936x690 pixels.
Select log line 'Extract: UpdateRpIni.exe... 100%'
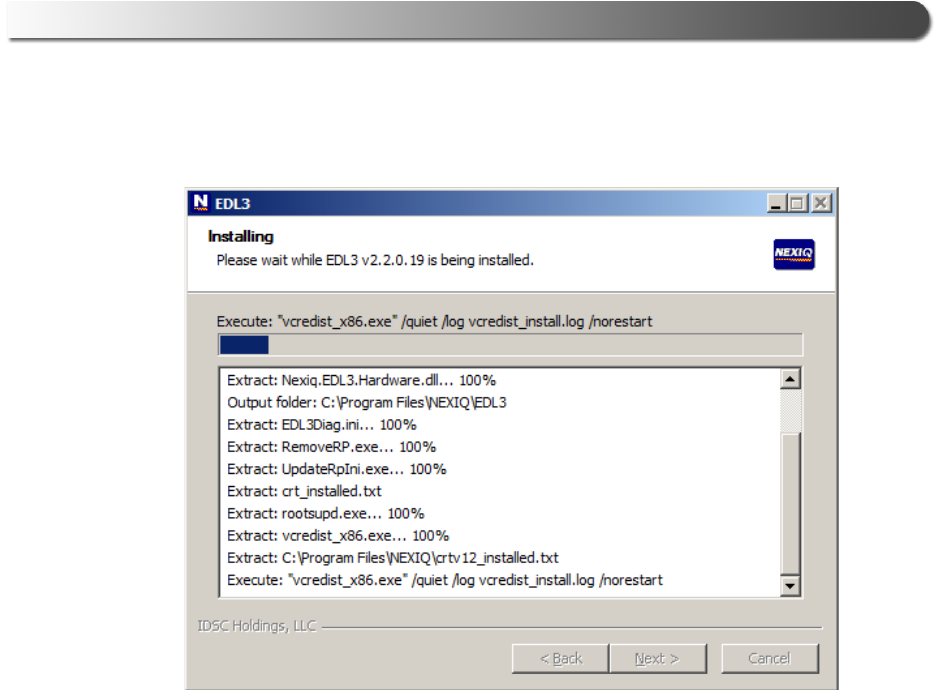[337, 469]
